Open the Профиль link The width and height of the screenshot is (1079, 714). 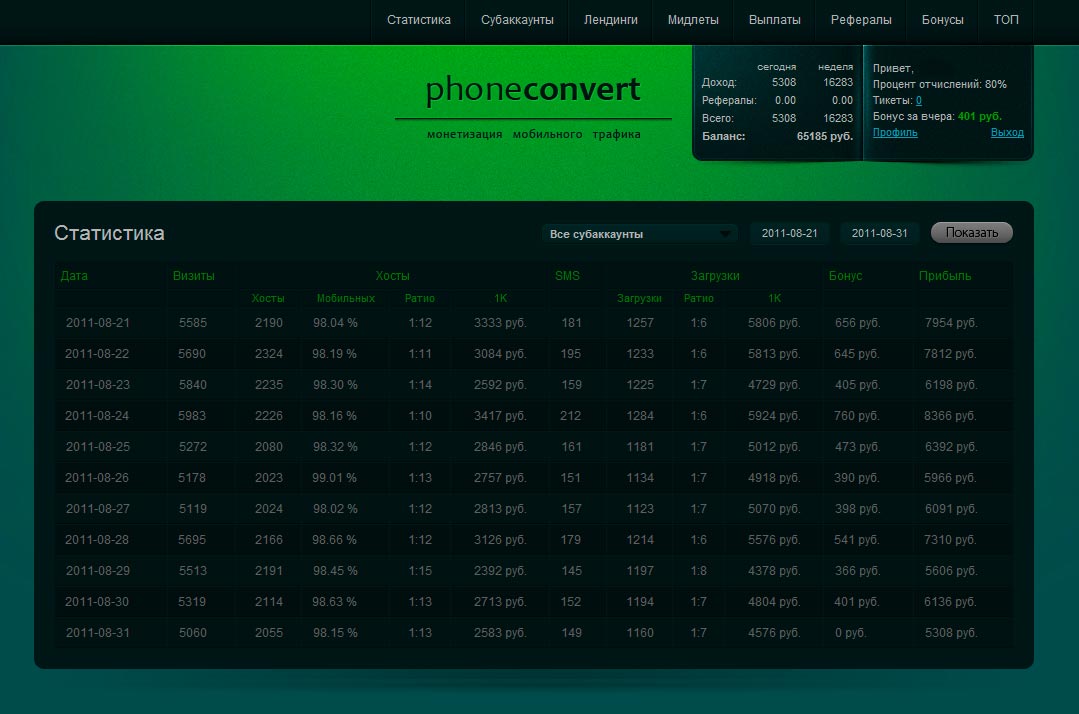895,132
